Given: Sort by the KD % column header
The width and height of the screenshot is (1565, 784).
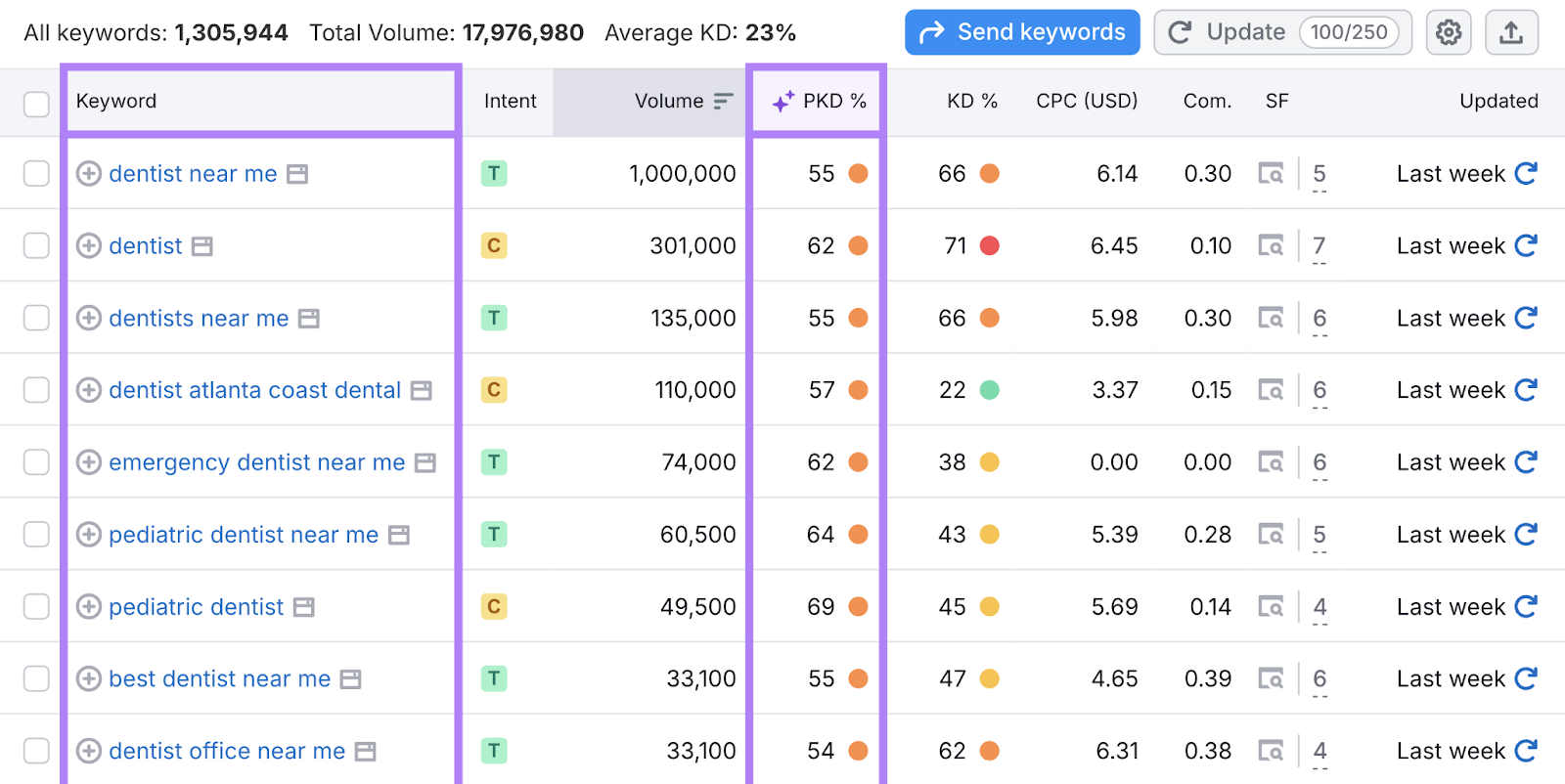Looking at the screenshot, I should (971, 102).
